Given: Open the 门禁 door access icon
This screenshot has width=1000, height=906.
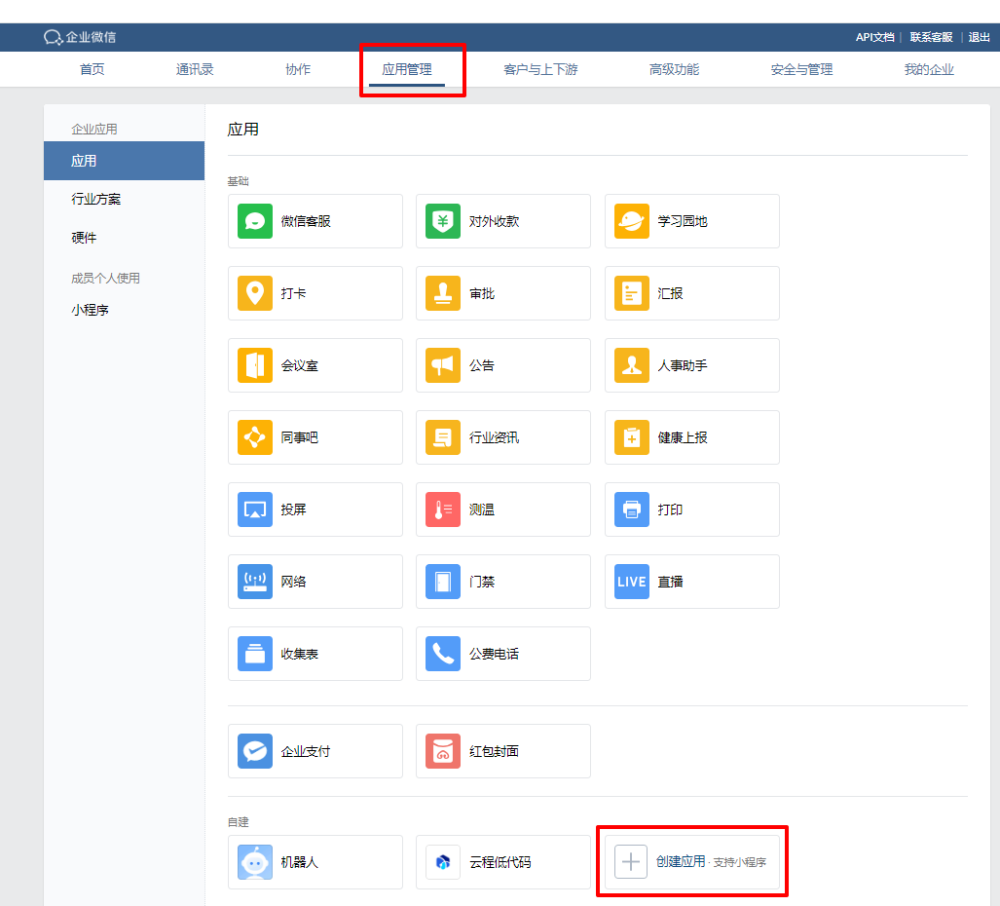Looking at the screenshot, I should click(443, 581).
